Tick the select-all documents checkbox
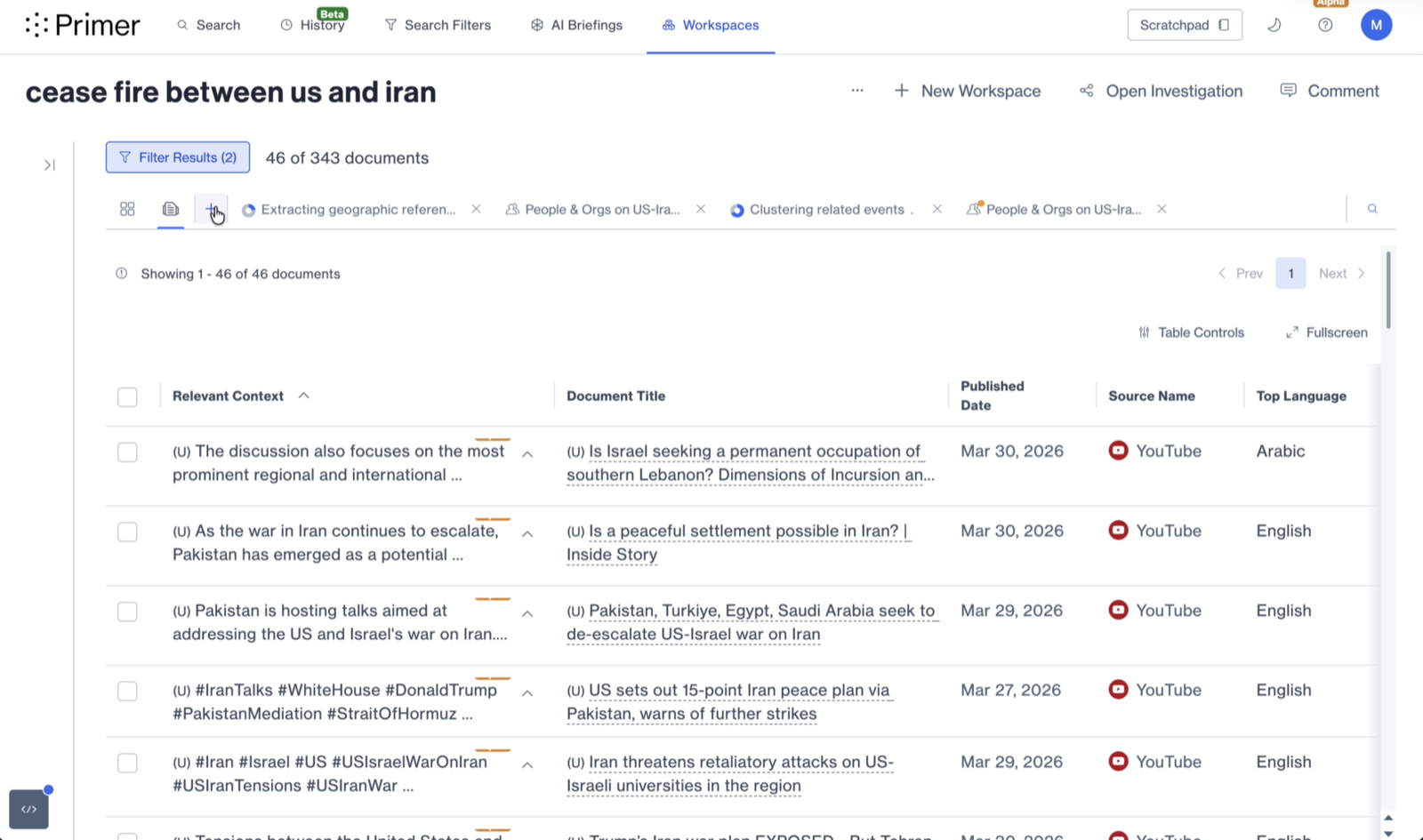 [x=127, y=396]
